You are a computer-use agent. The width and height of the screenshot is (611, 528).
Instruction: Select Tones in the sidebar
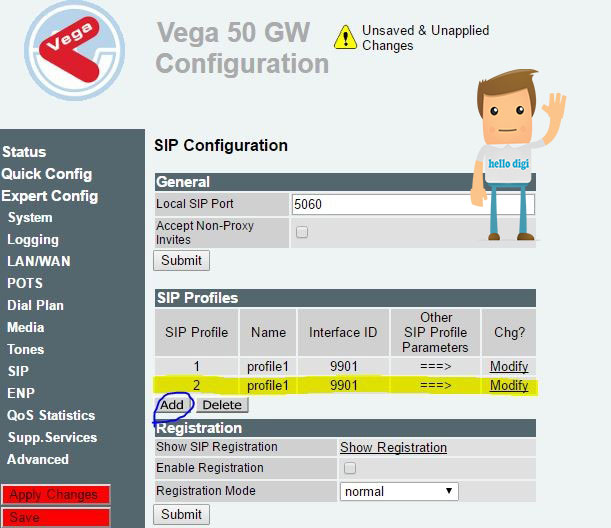pos(26,349)
